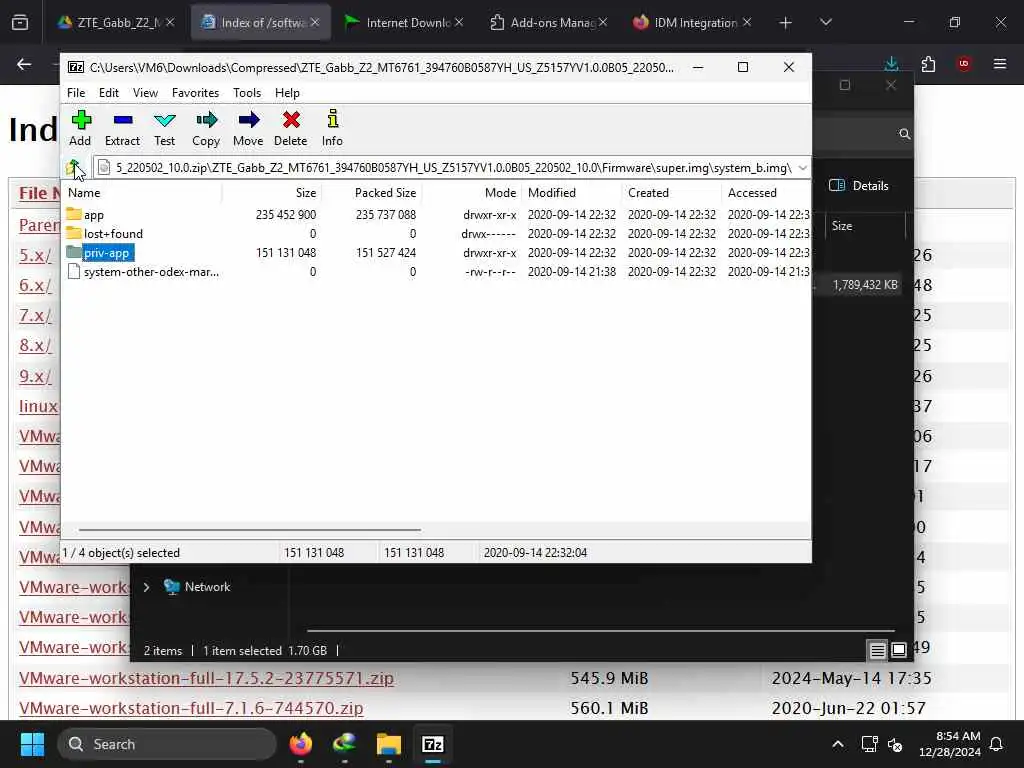Sort by the Packed Size column header
This screenshot has height=768, width=1024.
tap(371, 193)
